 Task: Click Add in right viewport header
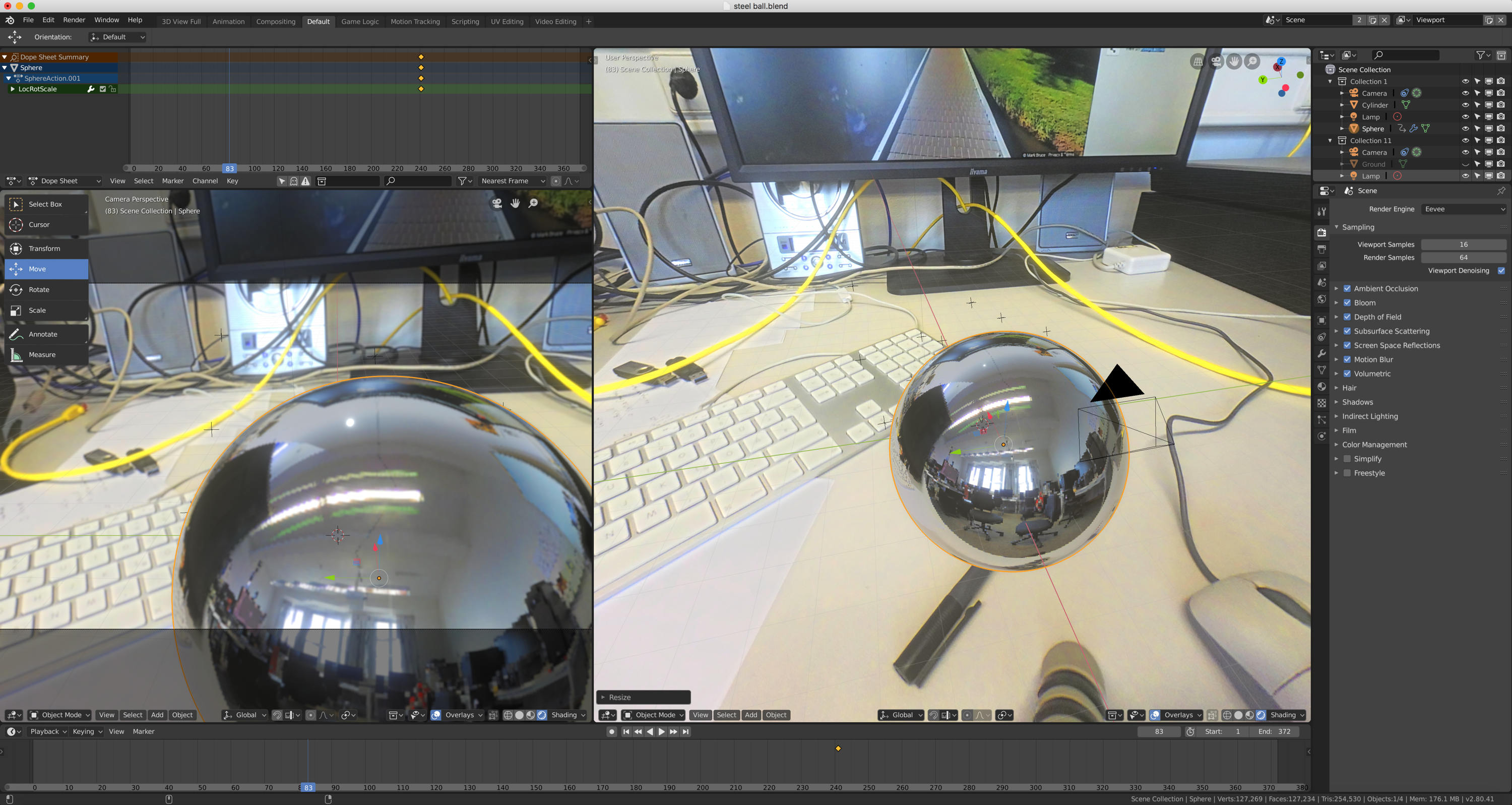click(751, 715)
